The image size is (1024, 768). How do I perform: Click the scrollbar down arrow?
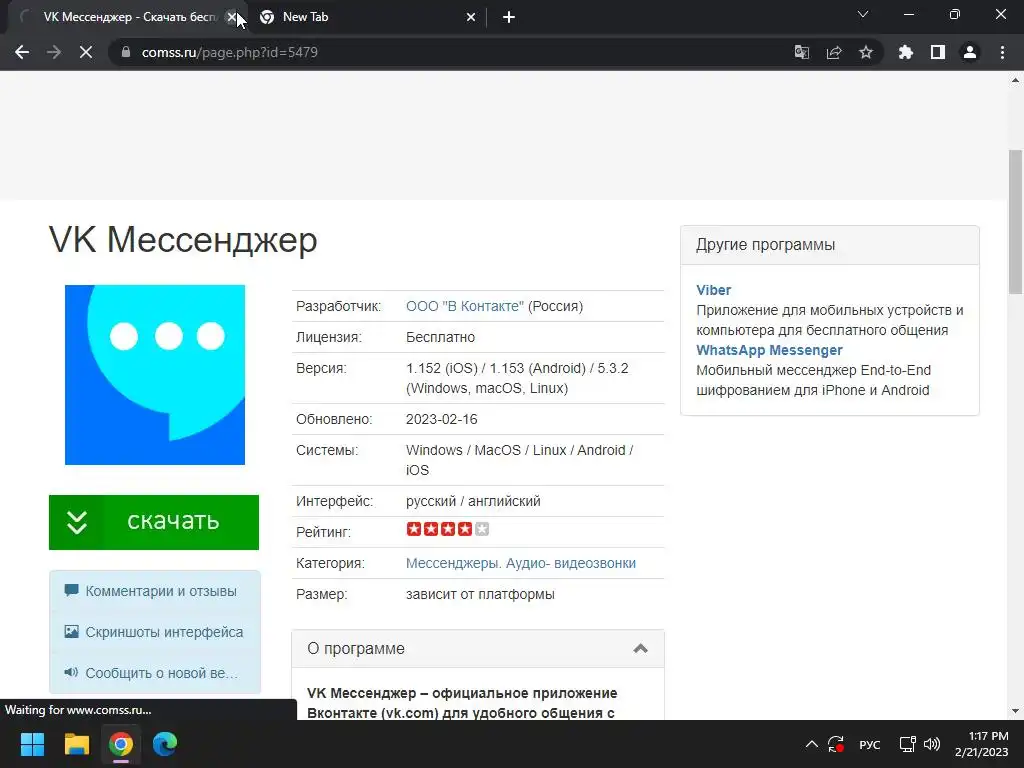click(x=1016, y=711)
